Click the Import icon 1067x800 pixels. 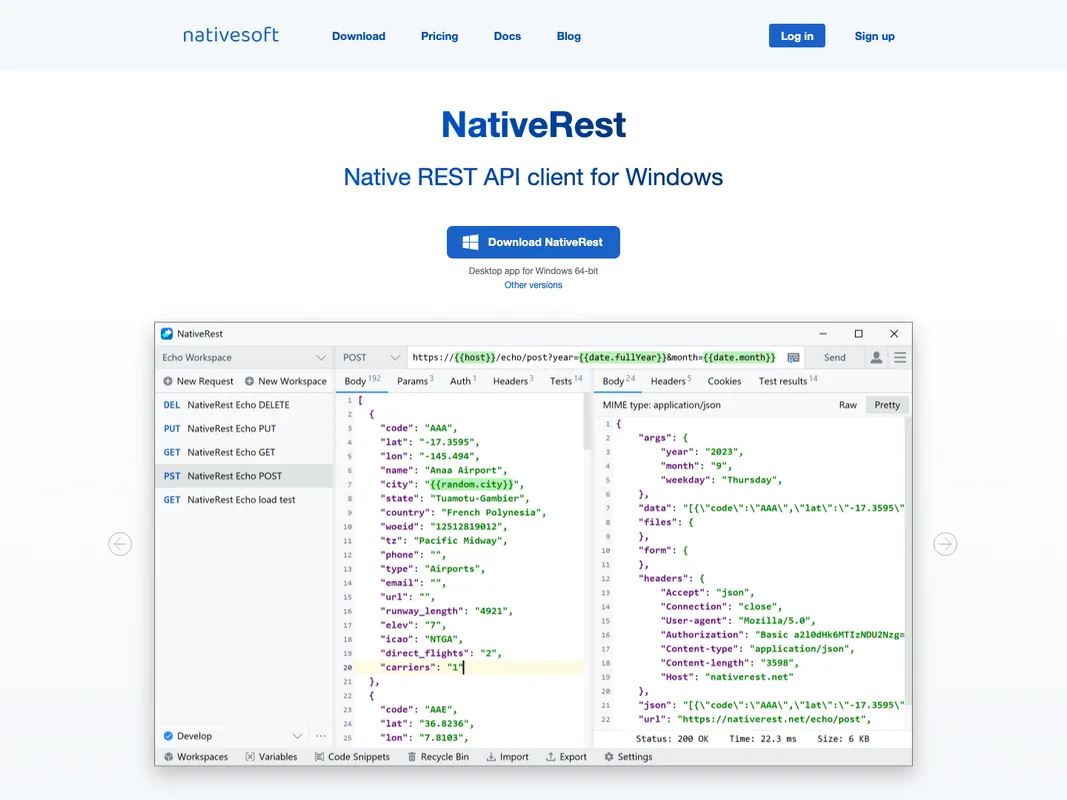pyautogui.click(x=490, y=757)
